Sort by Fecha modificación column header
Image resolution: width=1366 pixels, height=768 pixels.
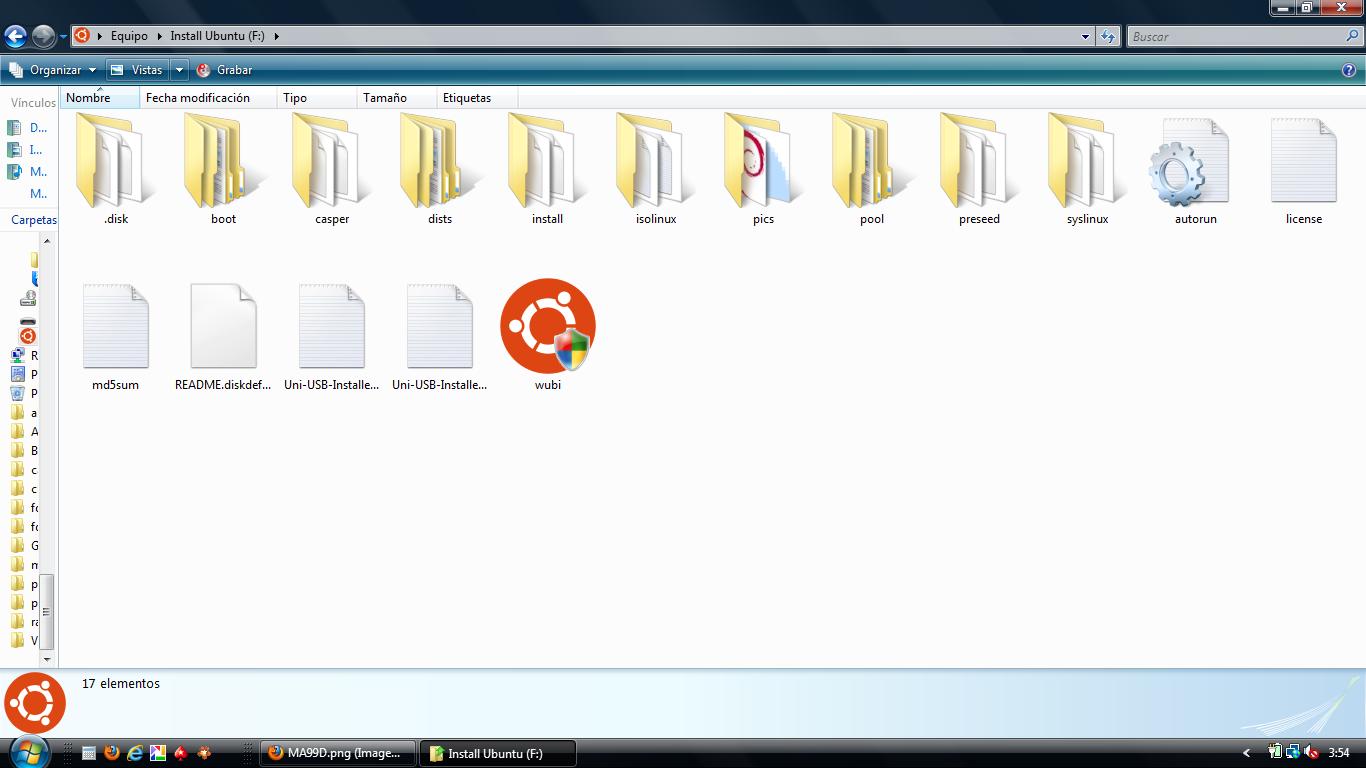(208, 98)
